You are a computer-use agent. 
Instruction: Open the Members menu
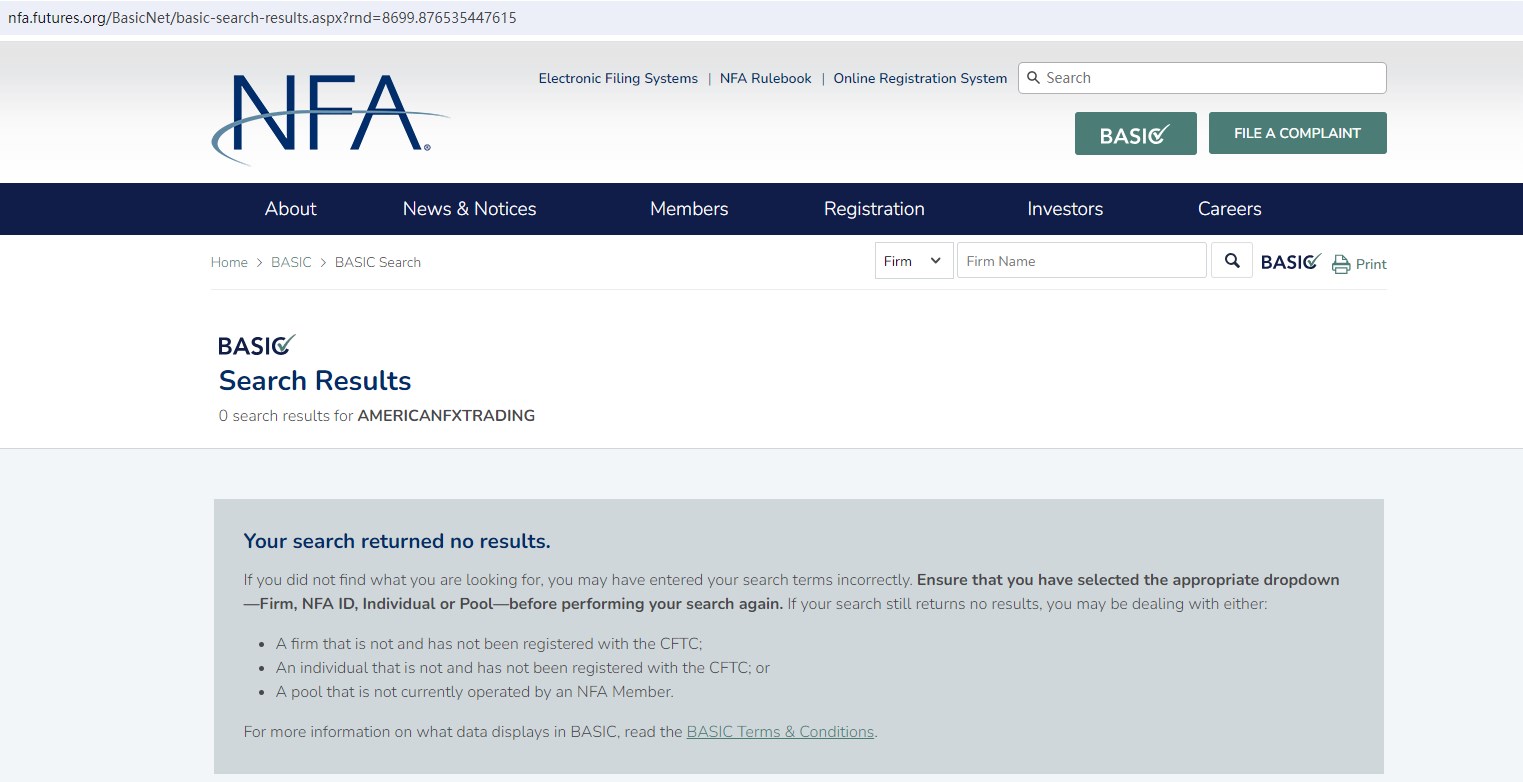689,209
